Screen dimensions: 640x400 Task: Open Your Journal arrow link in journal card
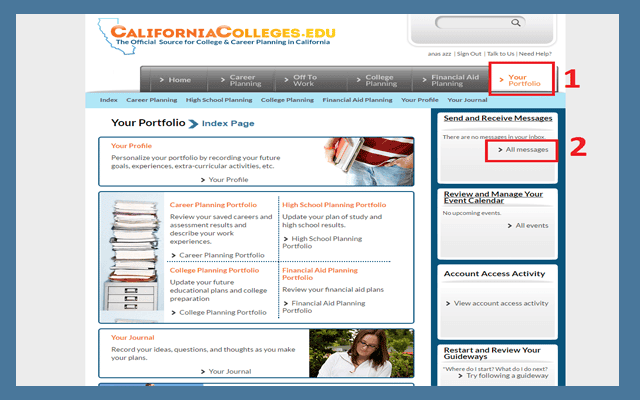[x=226, y=371]
